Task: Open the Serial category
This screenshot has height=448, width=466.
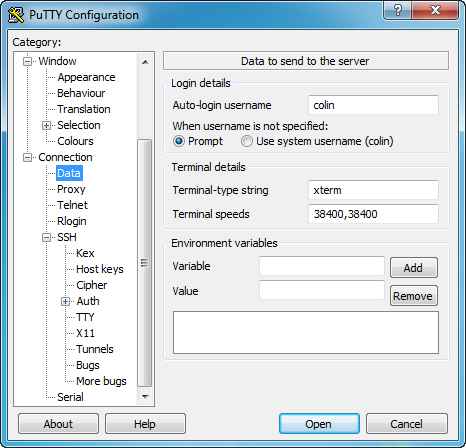Action: [70, 397]
